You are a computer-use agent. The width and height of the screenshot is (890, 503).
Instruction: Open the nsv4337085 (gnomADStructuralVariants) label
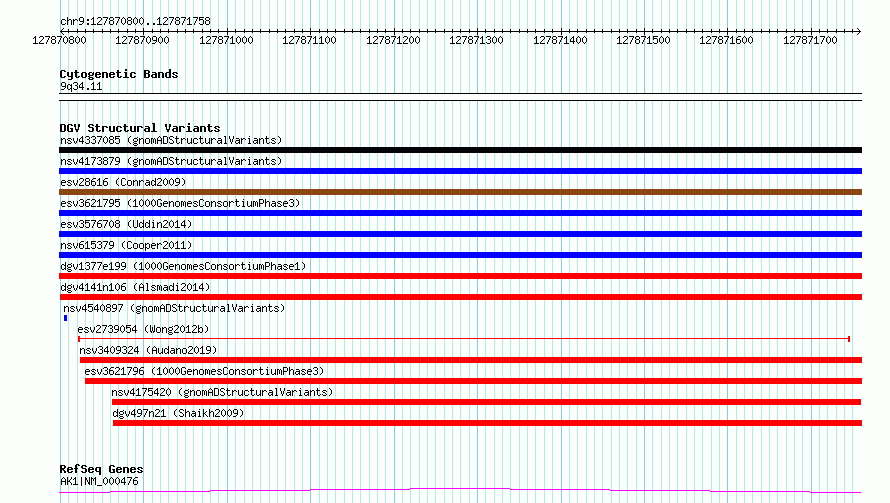[171, 140]
